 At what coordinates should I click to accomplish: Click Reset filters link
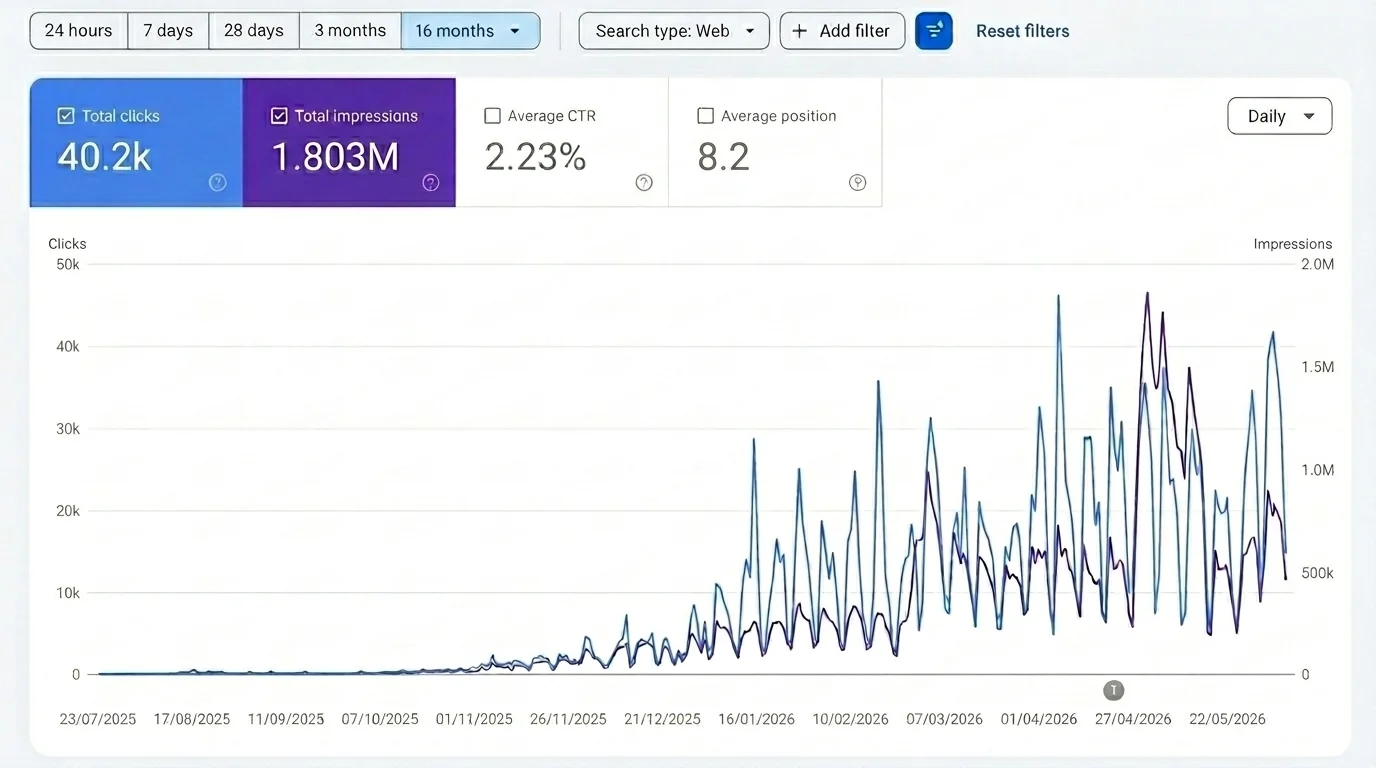point(1023,31)
